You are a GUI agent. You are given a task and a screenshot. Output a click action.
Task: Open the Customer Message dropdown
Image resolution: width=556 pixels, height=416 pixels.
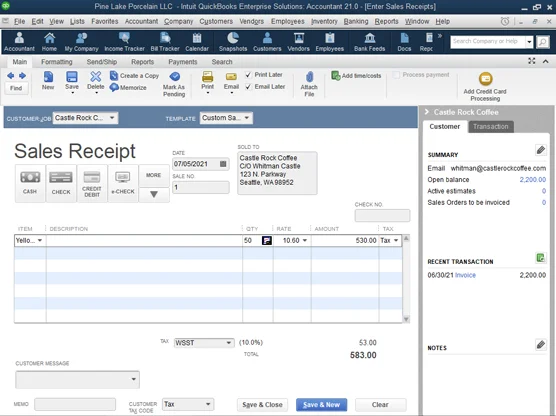(133, 379)
